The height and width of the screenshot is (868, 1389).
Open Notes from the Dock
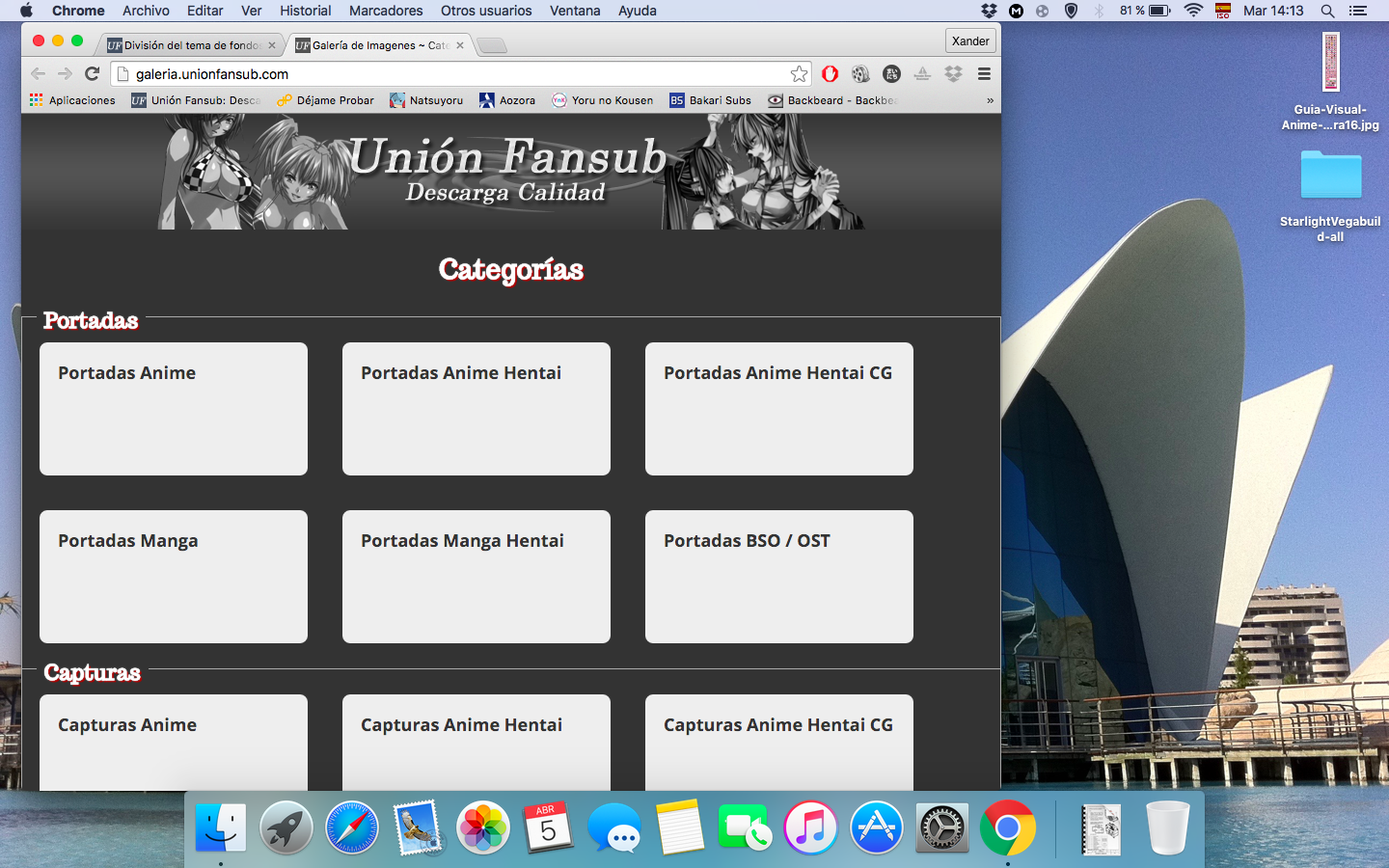pos(680,827)
